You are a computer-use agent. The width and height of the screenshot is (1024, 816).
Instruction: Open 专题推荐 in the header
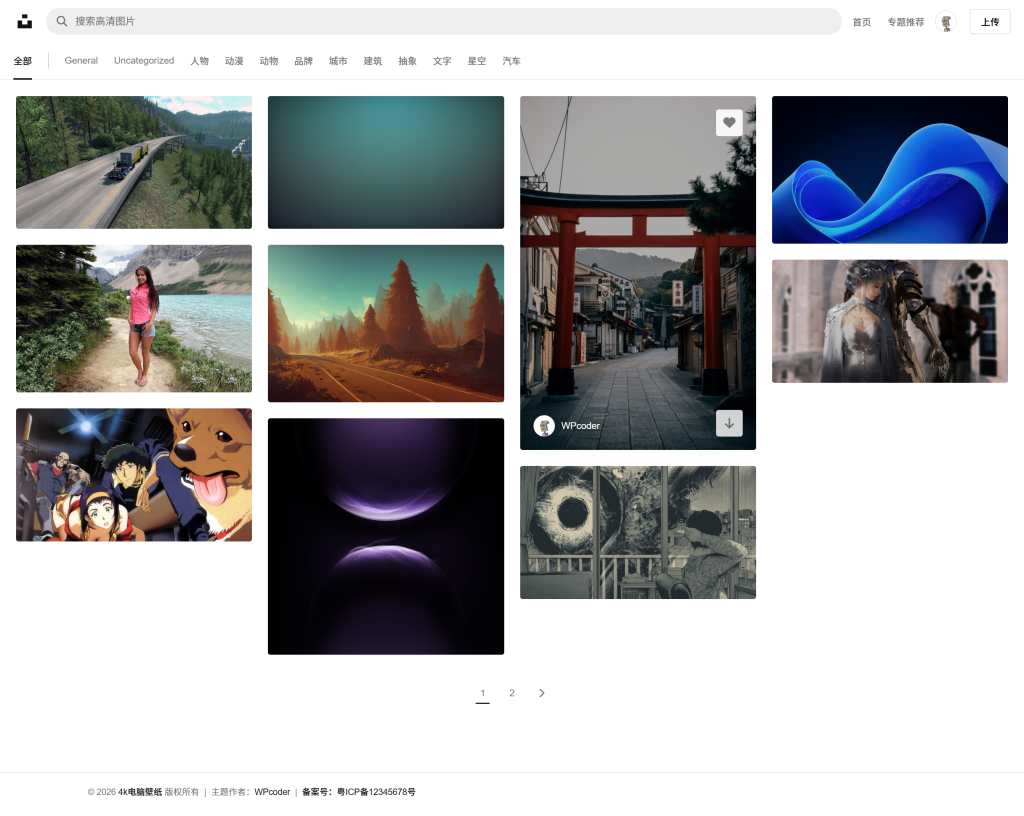905,22
